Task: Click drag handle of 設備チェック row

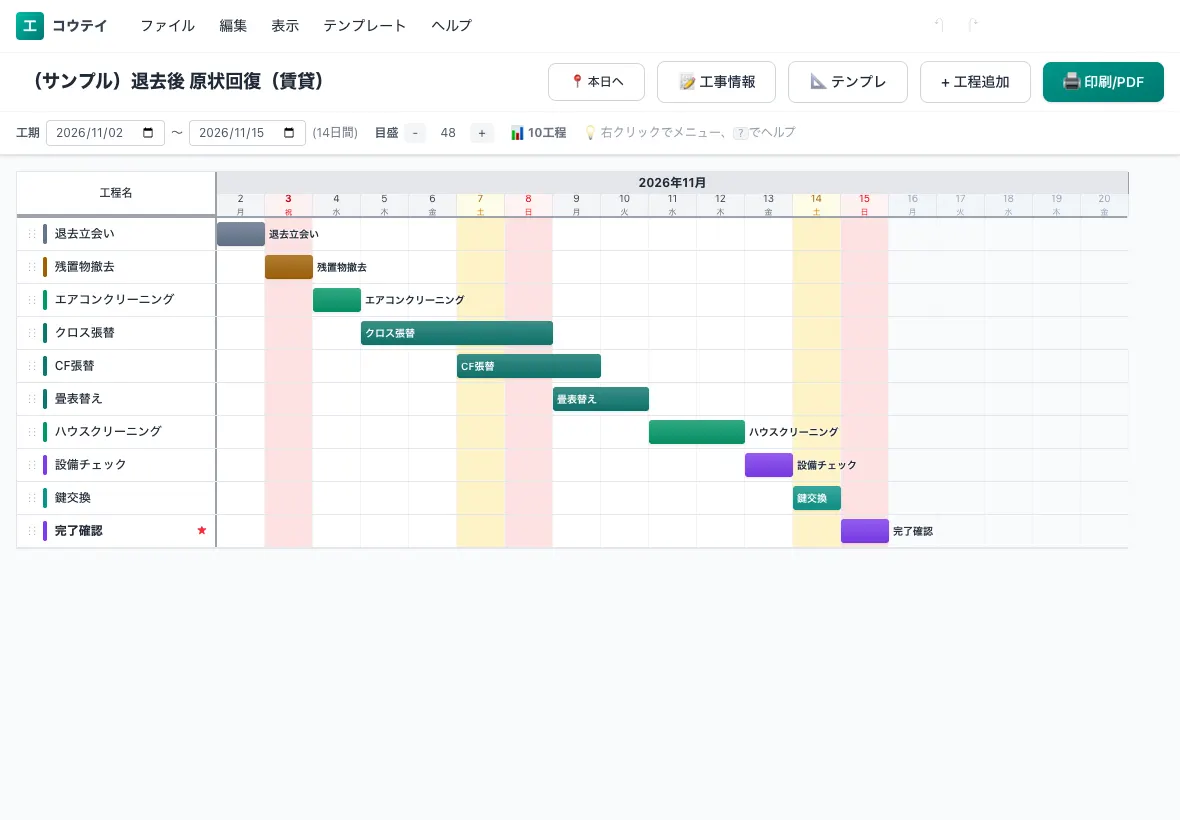Action: coord(32,465)
